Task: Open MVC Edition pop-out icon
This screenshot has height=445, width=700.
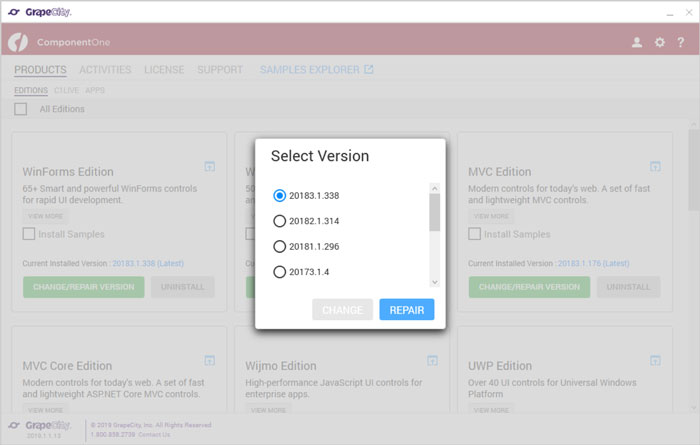Action: coord(655,166)
